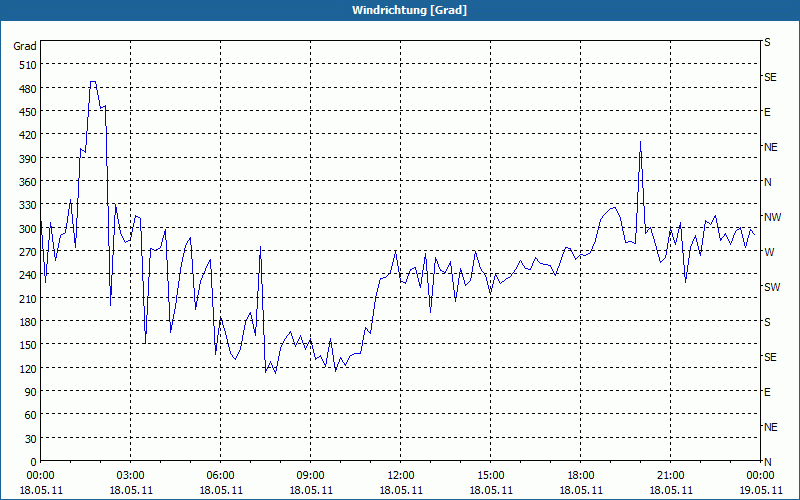Select the SE compass label beside 120 gridline

pos(770,357)
